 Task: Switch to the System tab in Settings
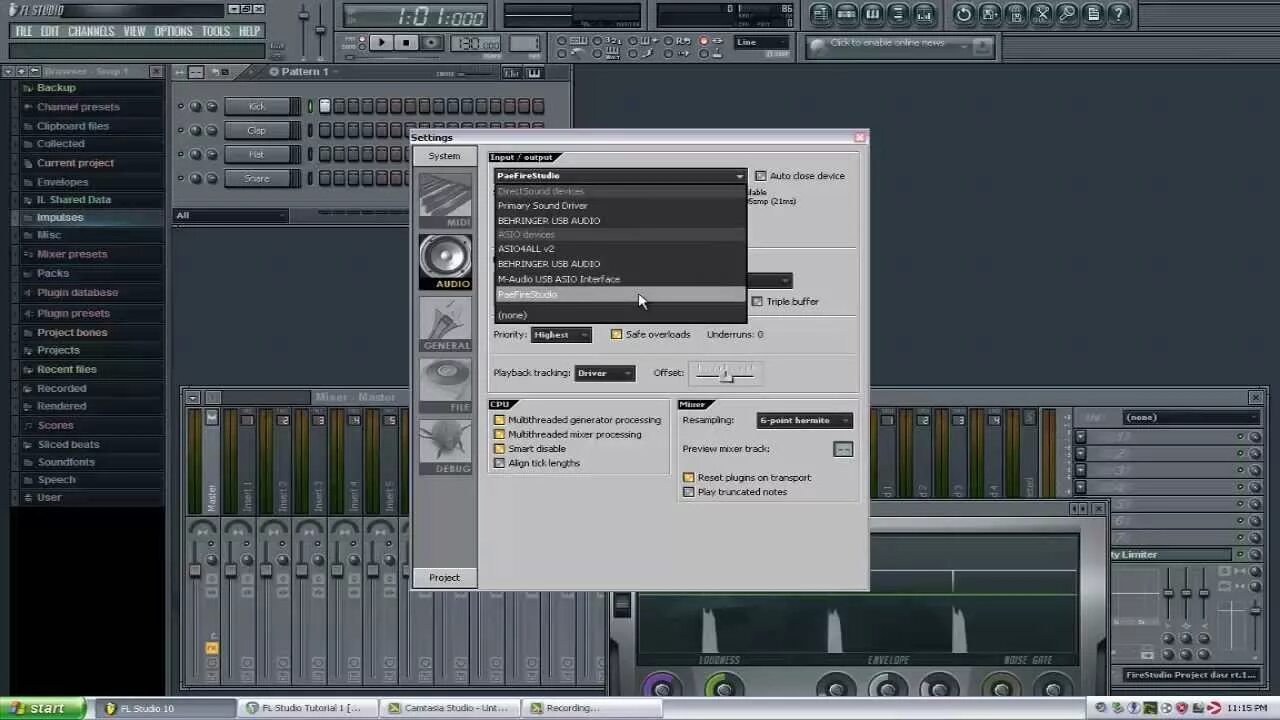(x=444, y=156)
